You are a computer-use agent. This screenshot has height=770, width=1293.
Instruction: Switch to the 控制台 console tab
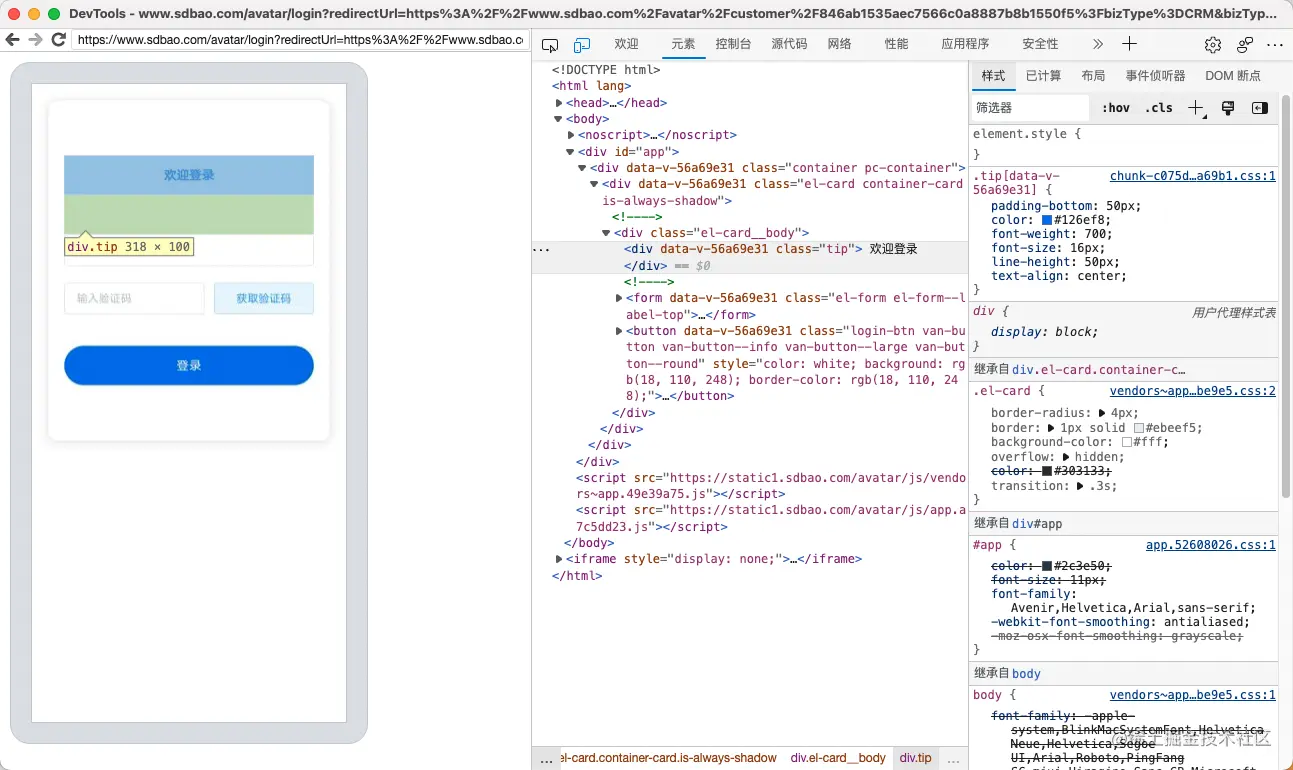click(x=733, y=45)
